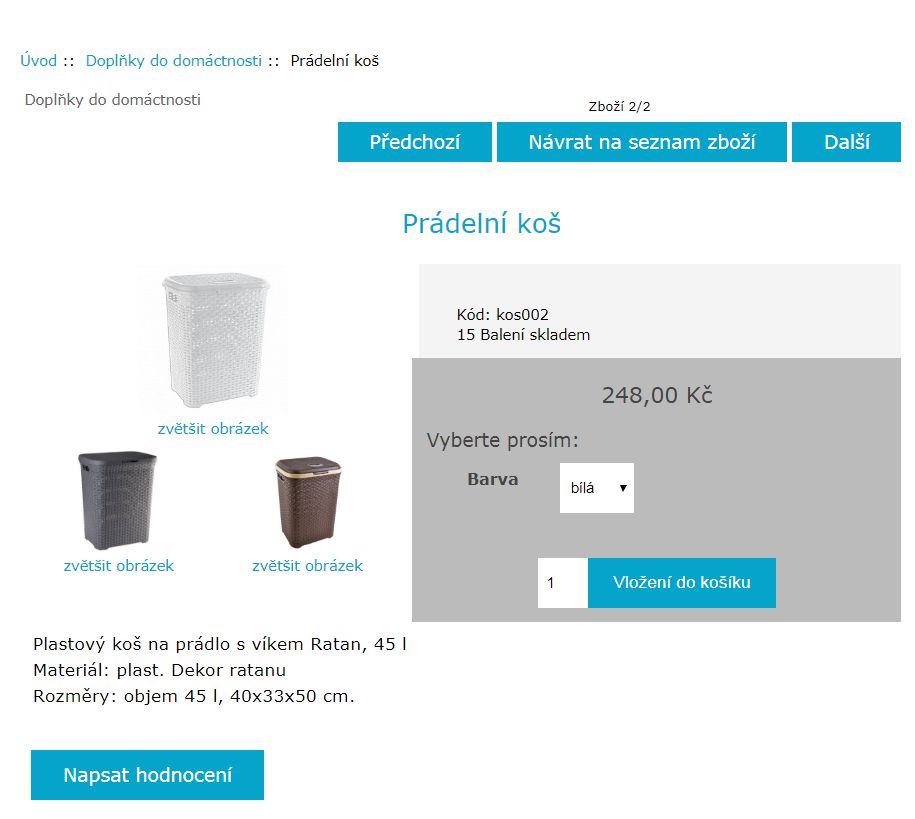
Task: Click zvětšit obrázek under white basket
Action: click(213, 428)
